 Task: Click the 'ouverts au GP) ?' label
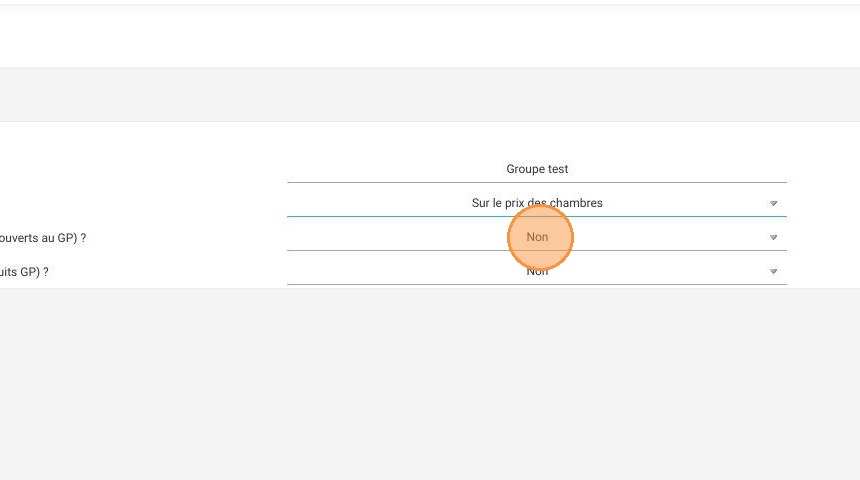tap(43, 238)
